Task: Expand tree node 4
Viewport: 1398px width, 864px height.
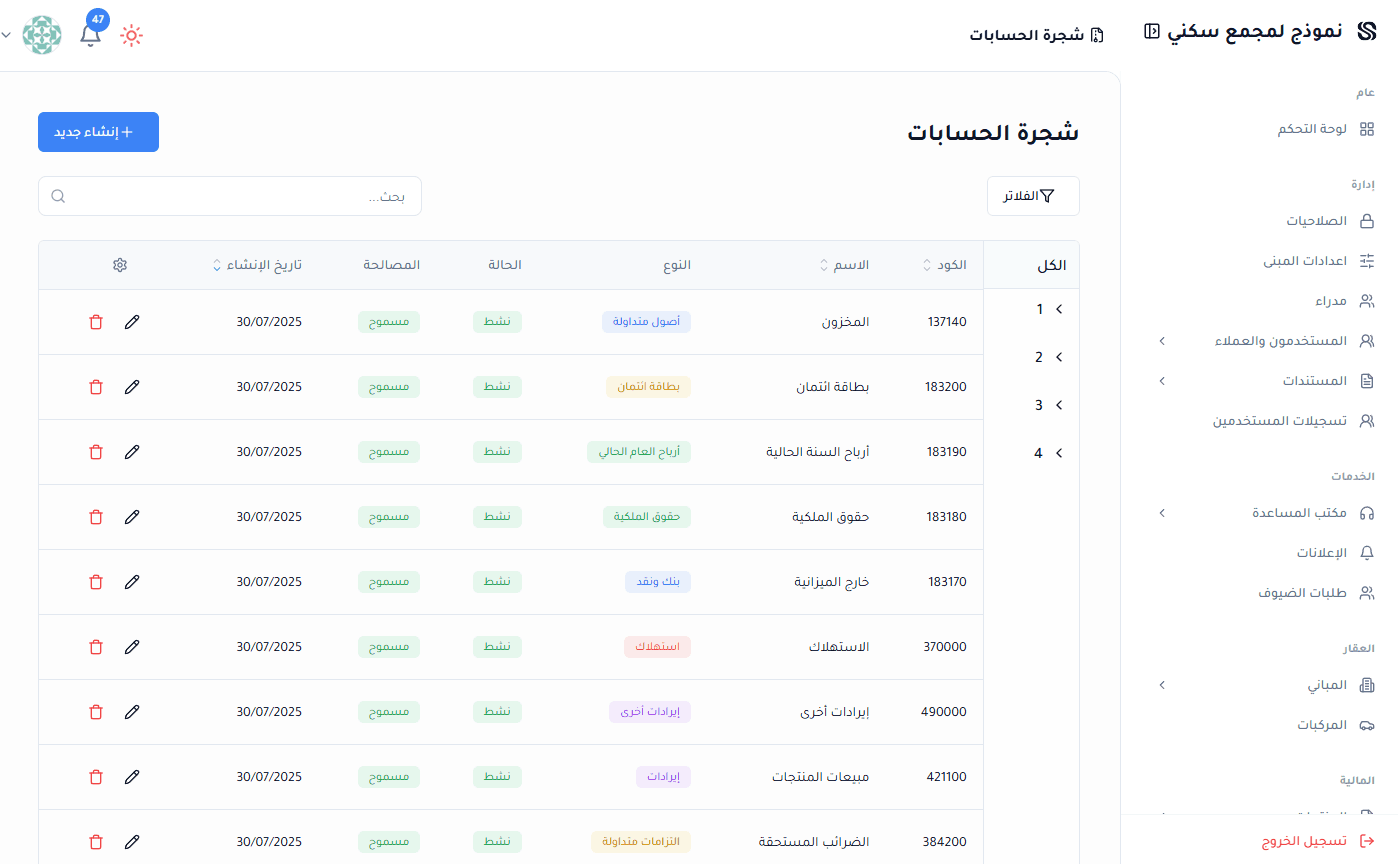Action: coord(1059,453)
